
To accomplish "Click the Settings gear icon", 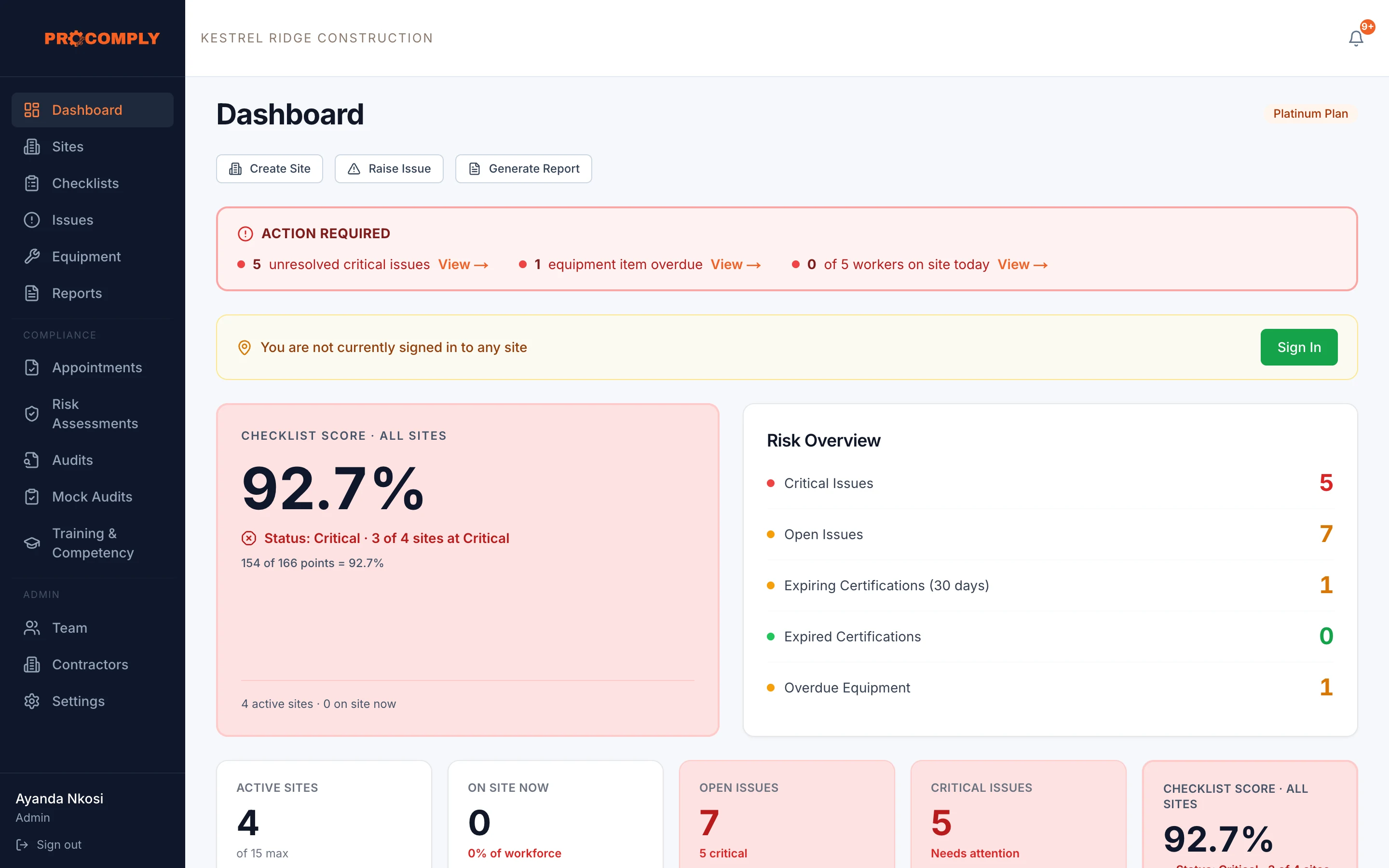I will tap(31, 702).
